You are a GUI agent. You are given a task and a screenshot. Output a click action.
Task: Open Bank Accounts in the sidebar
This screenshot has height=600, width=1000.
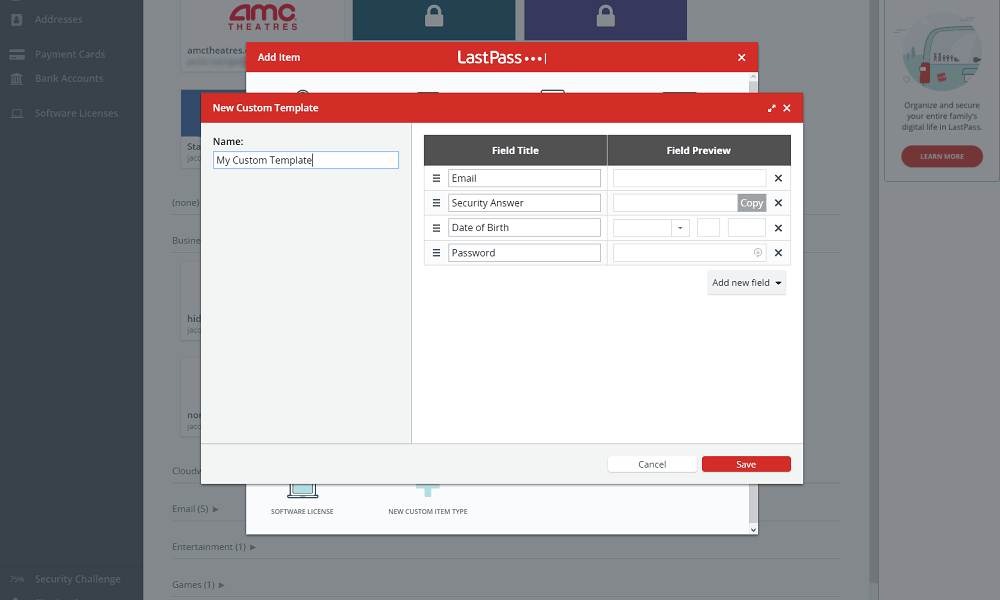point(69,78)
